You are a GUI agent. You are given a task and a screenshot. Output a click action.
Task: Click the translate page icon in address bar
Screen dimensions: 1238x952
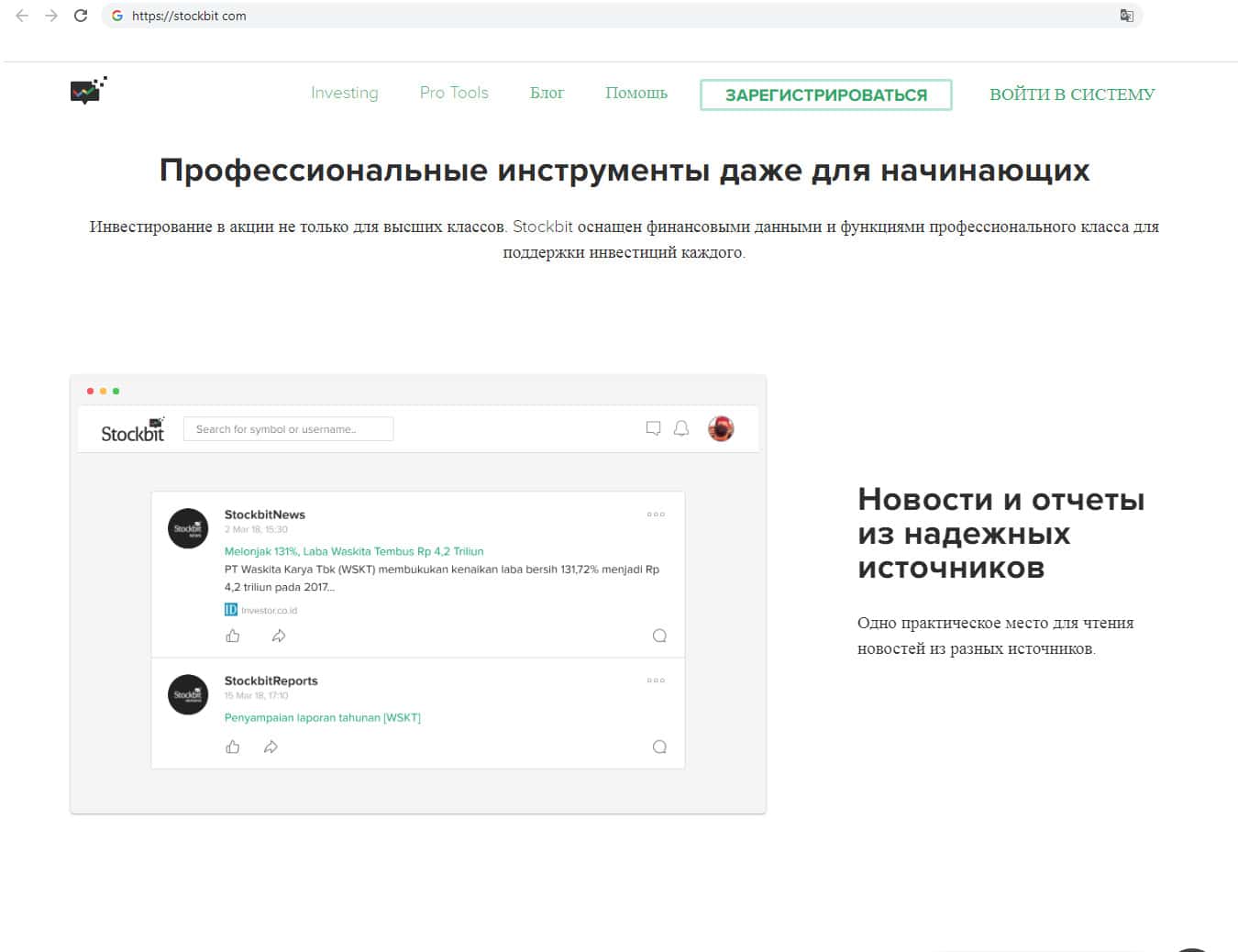(1126, 16)
